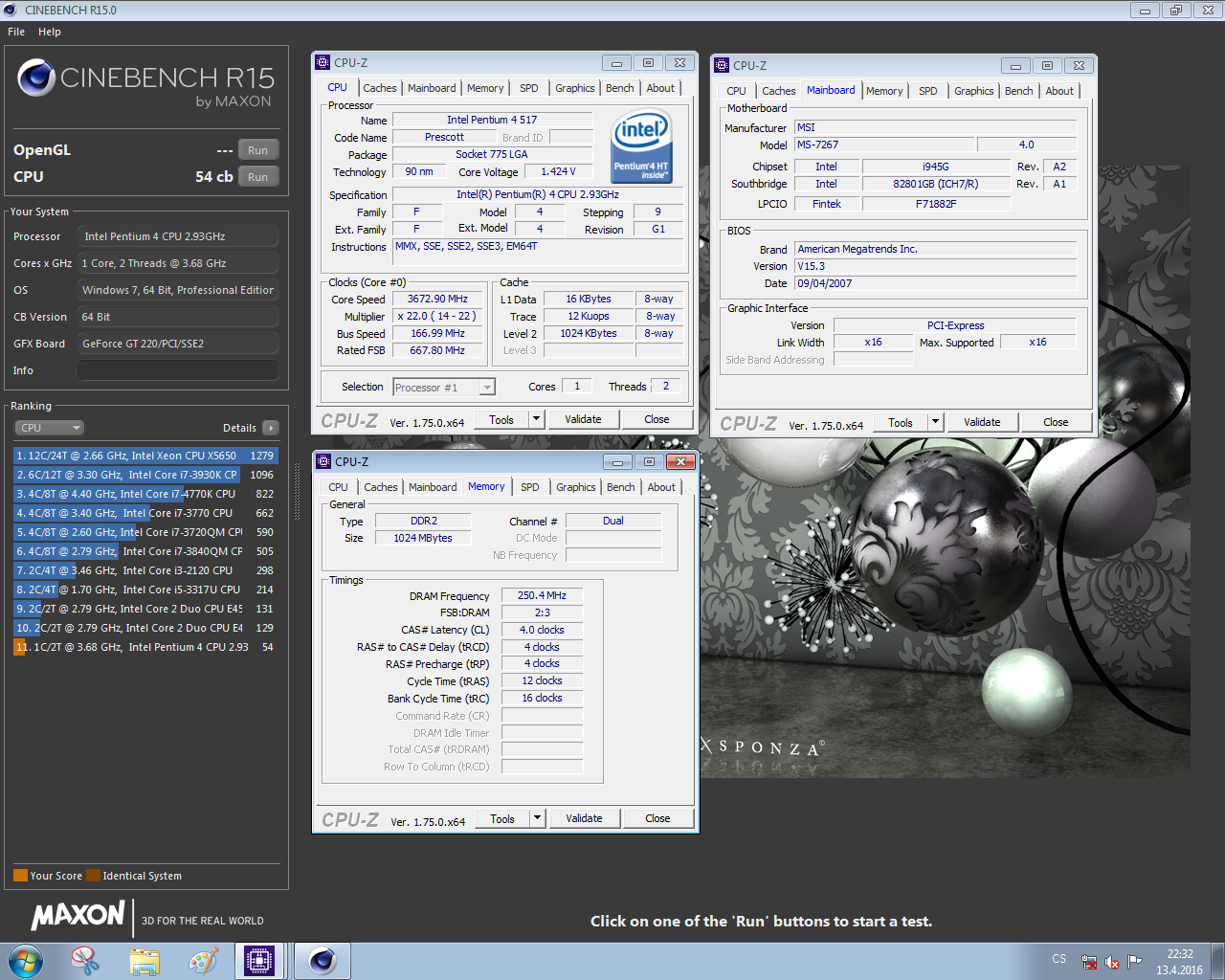Image resolution: width=1225 pixels, height=980 pixels.
Task: Click Close button in Mainboard window
Action: coord(1056,422)
